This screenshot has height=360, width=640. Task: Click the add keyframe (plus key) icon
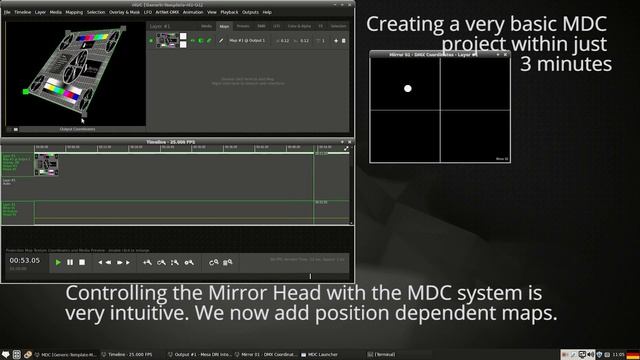(147, 262)
